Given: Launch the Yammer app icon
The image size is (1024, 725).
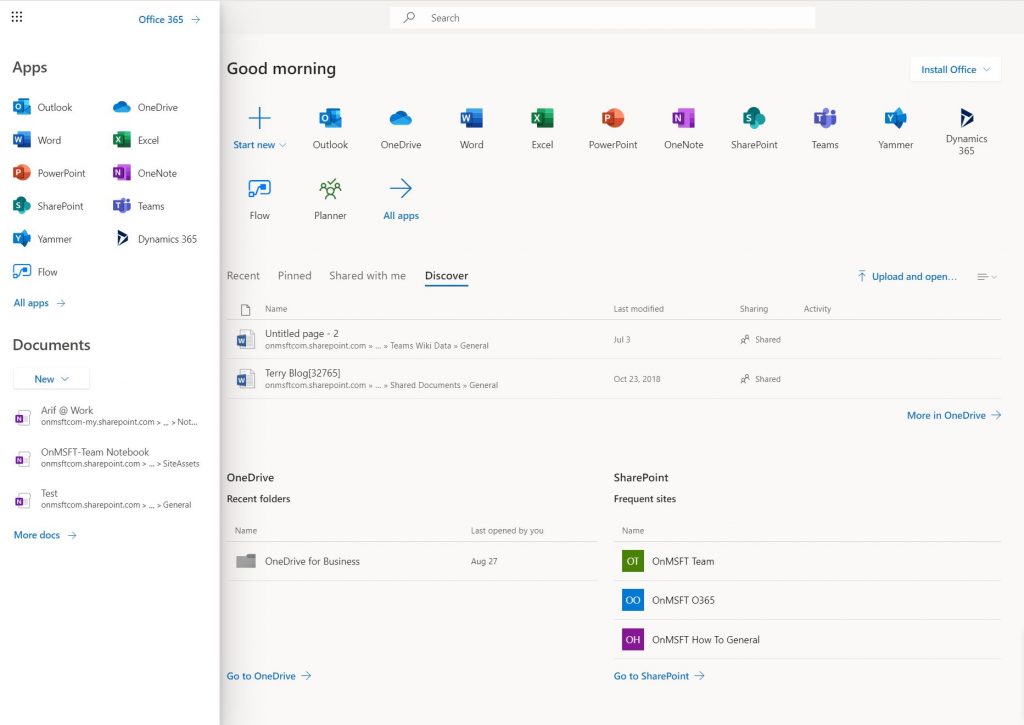Looking at the screenshot, I should [x=895, y=118].
